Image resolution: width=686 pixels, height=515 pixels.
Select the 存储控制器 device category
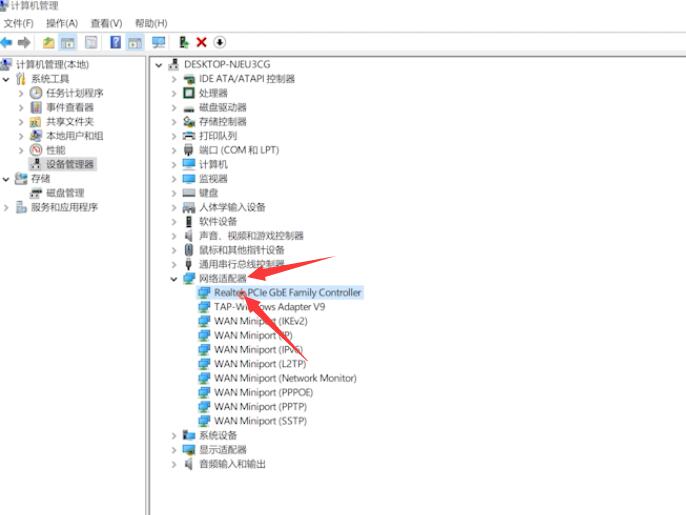[x=223, y=122]
